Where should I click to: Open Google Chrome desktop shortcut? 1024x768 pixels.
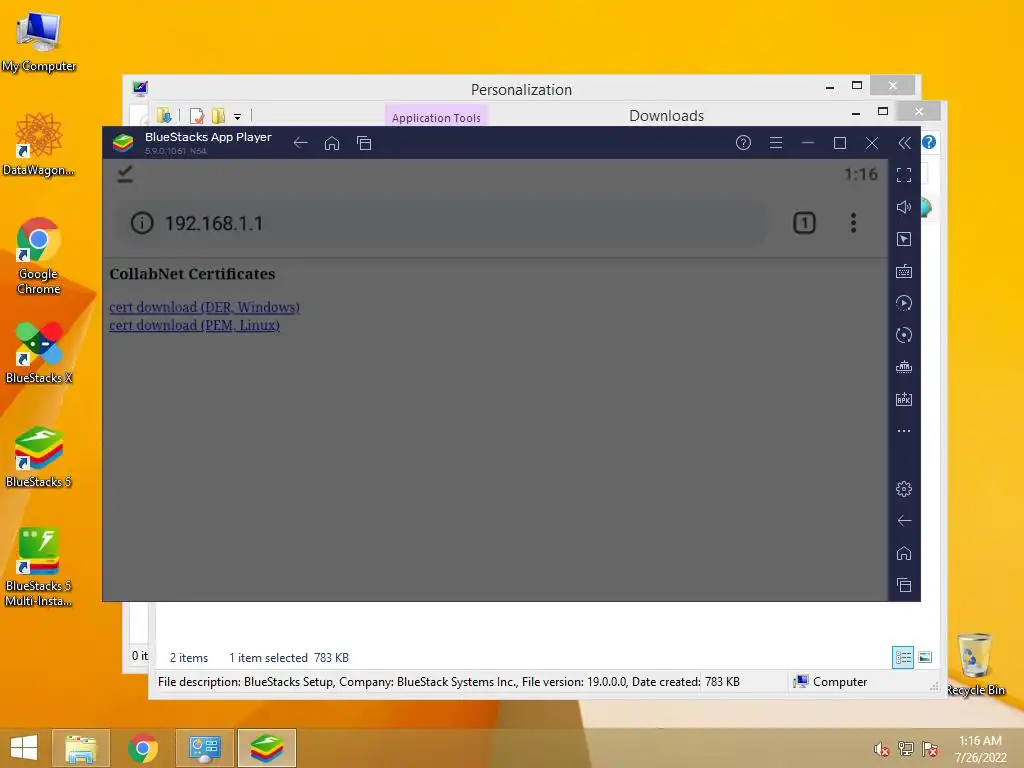[x=39, y=256]
